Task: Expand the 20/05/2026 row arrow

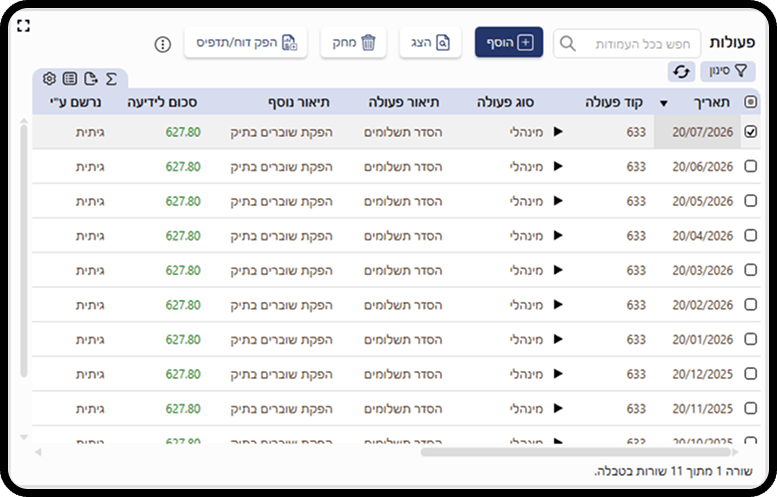Action: click(558, 201)
